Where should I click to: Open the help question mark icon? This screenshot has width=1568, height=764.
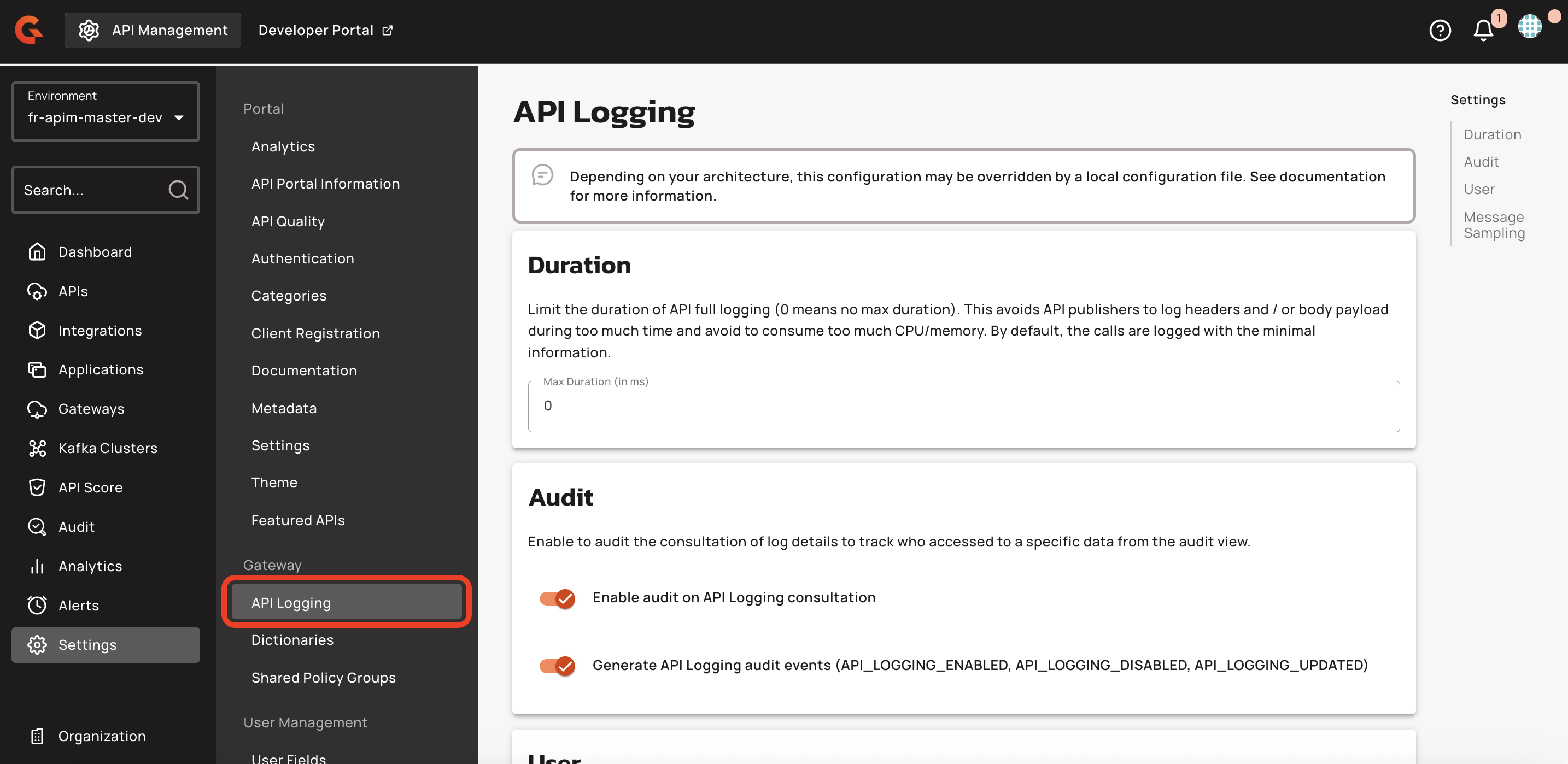coord(1440,30)
